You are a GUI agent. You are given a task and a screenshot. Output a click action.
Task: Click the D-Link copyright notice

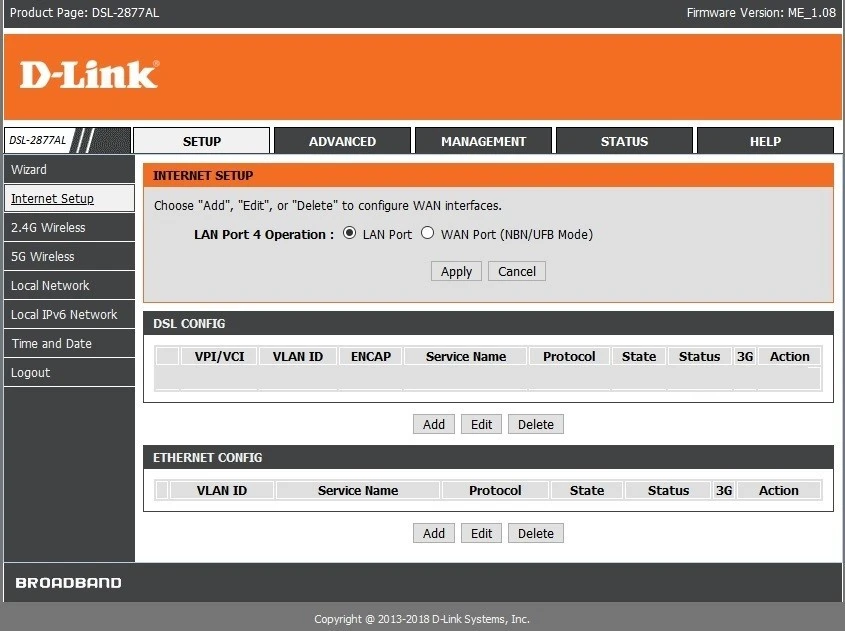point(422,619)
